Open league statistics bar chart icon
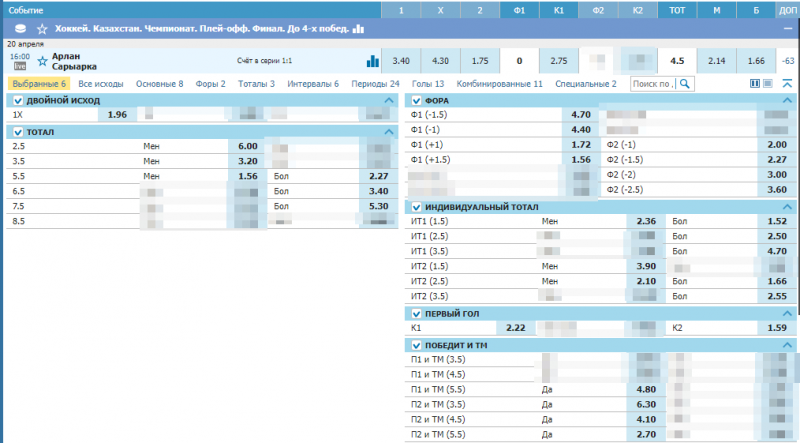This screenshot has width=800, height=443. [x=358, y=30]
